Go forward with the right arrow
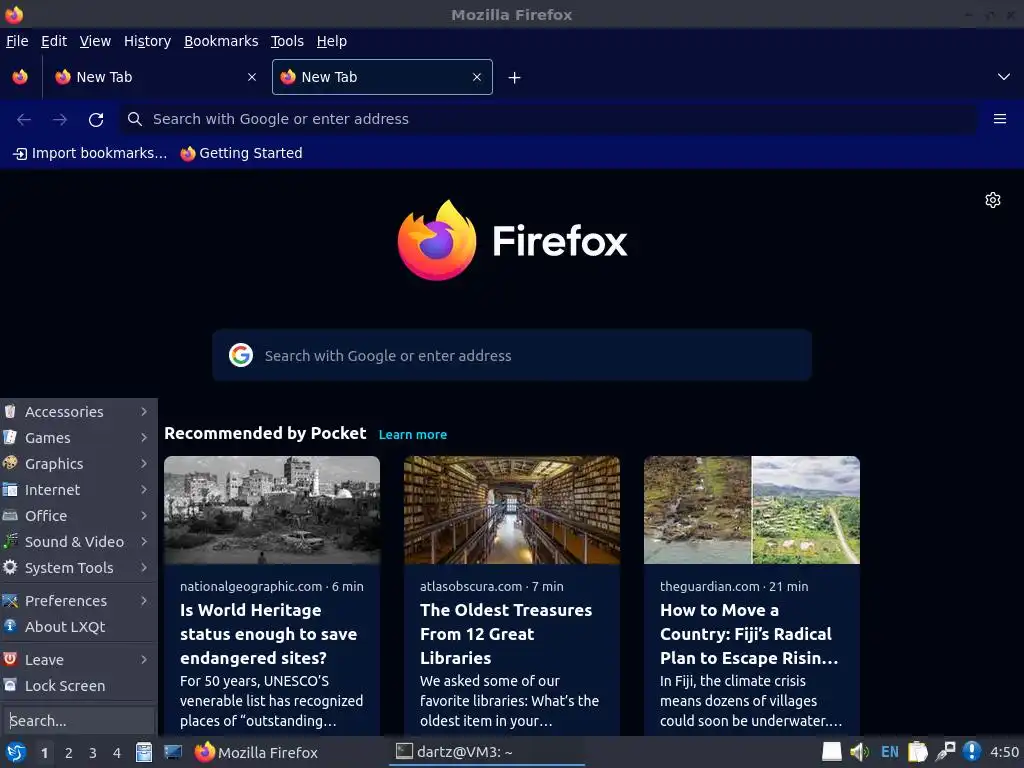The height and width of the screenshot is (768, 1024). point(60,120)
